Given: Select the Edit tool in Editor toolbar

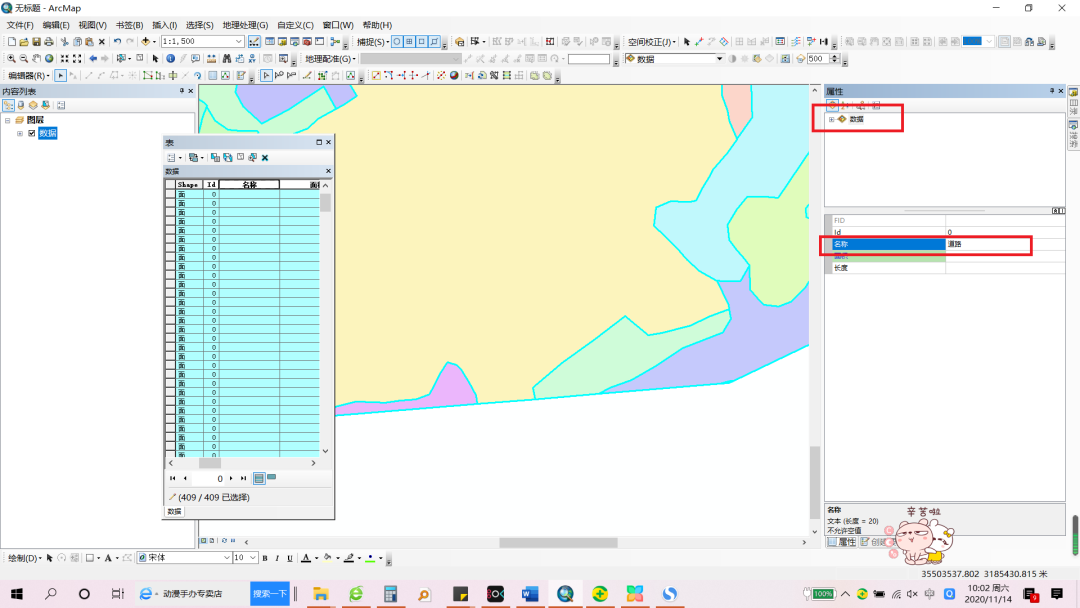Looking at the screenshot, I should tap(61, 75).
